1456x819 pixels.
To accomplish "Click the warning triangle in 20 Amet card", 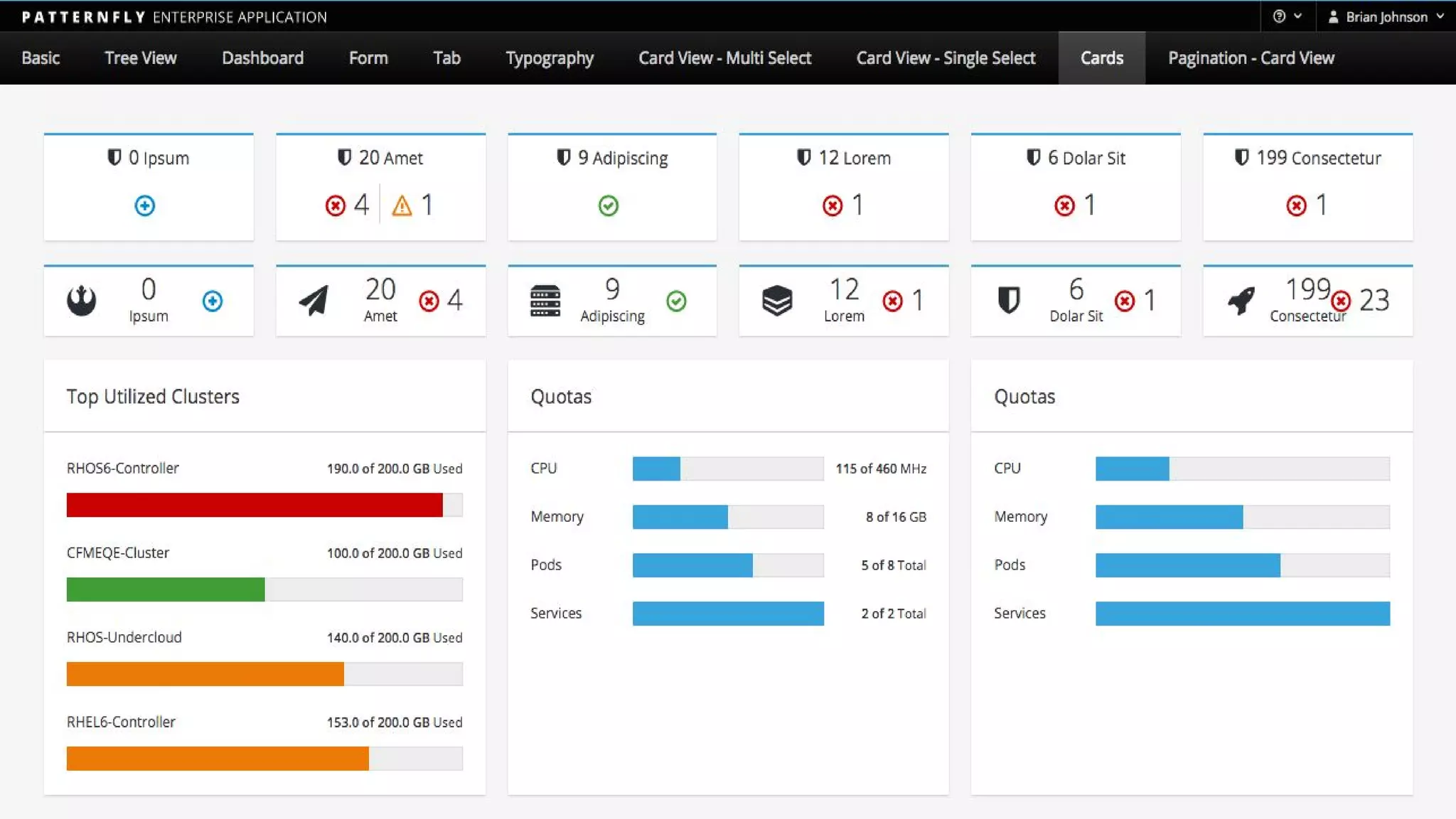I will point(402,205).
